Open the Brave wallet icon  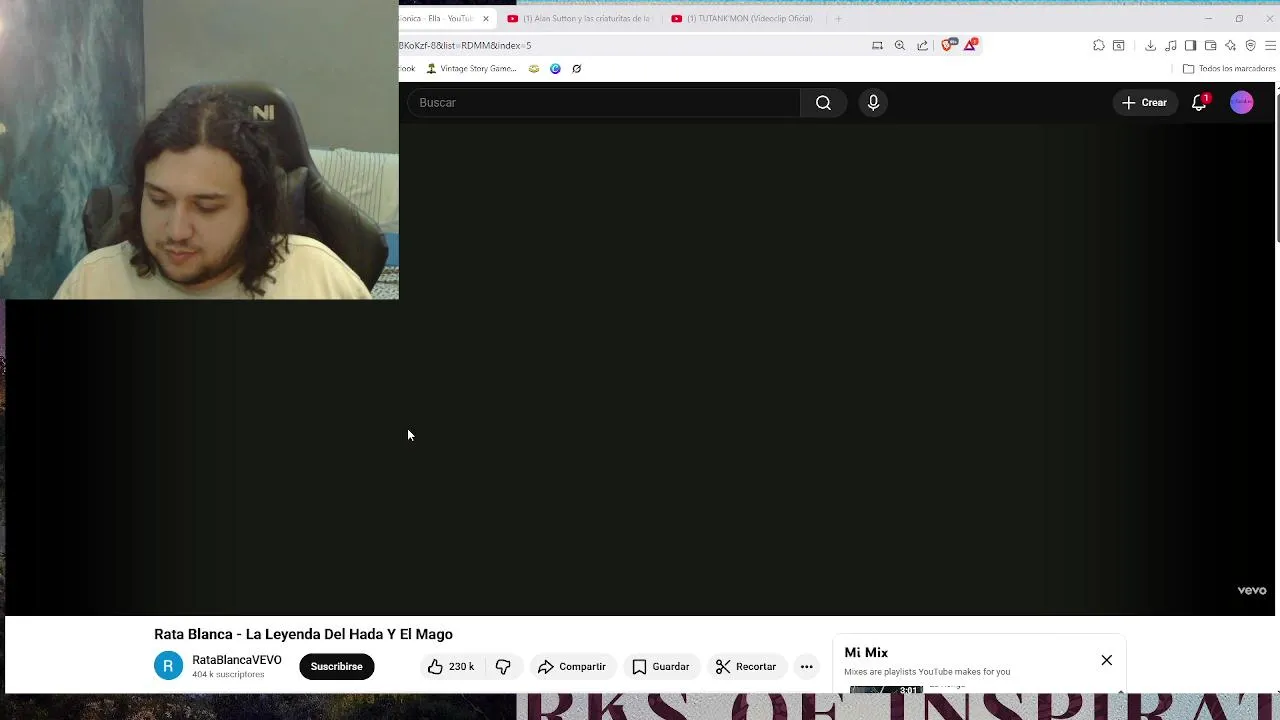point(1210,45)
